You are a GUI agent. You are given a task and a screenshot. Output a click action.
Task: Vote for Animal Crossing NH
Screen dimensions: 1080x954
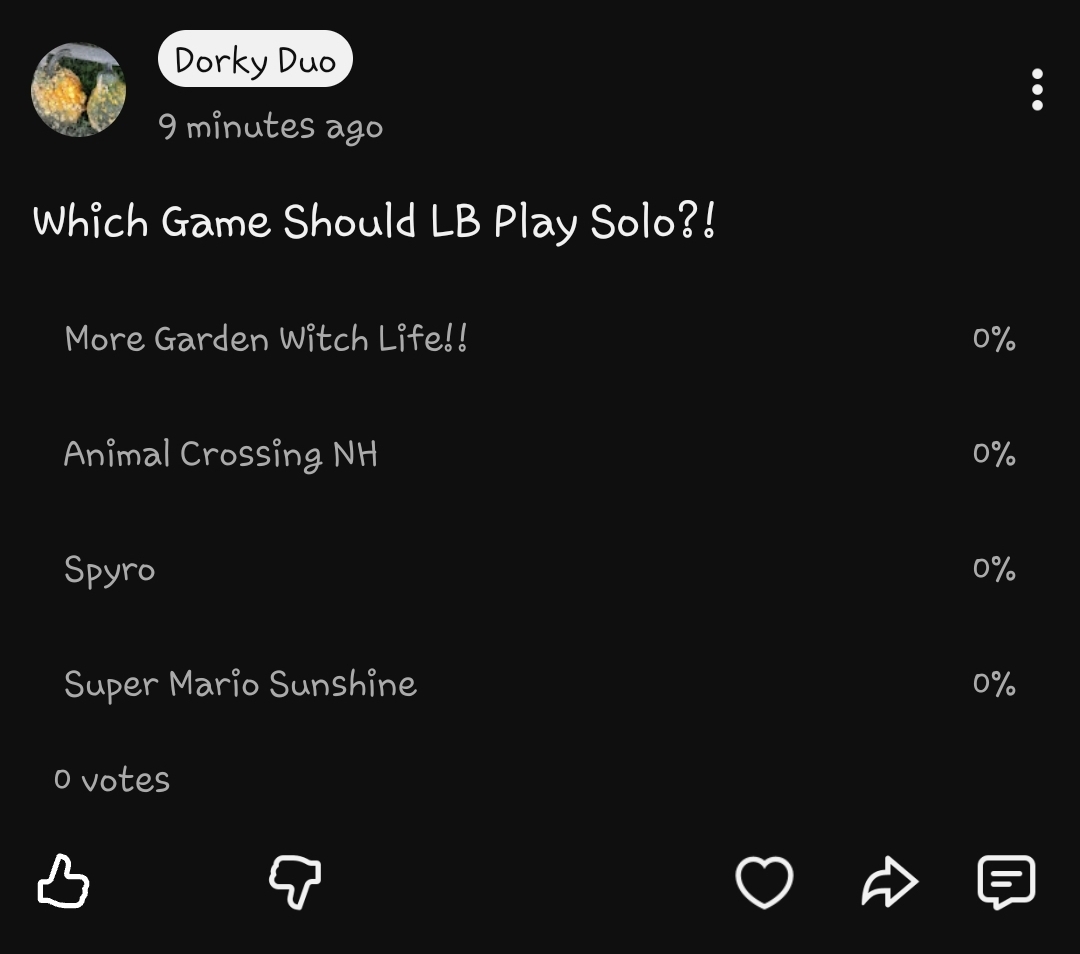click(x=221, y=454)
